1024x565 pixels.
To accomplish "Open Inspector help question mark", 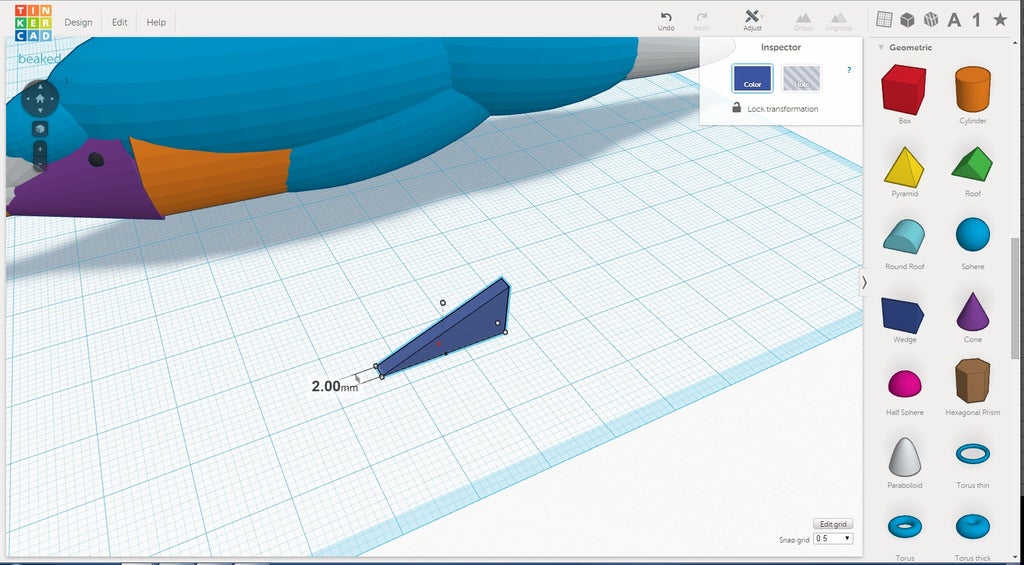I will click(x=849, y=70).
